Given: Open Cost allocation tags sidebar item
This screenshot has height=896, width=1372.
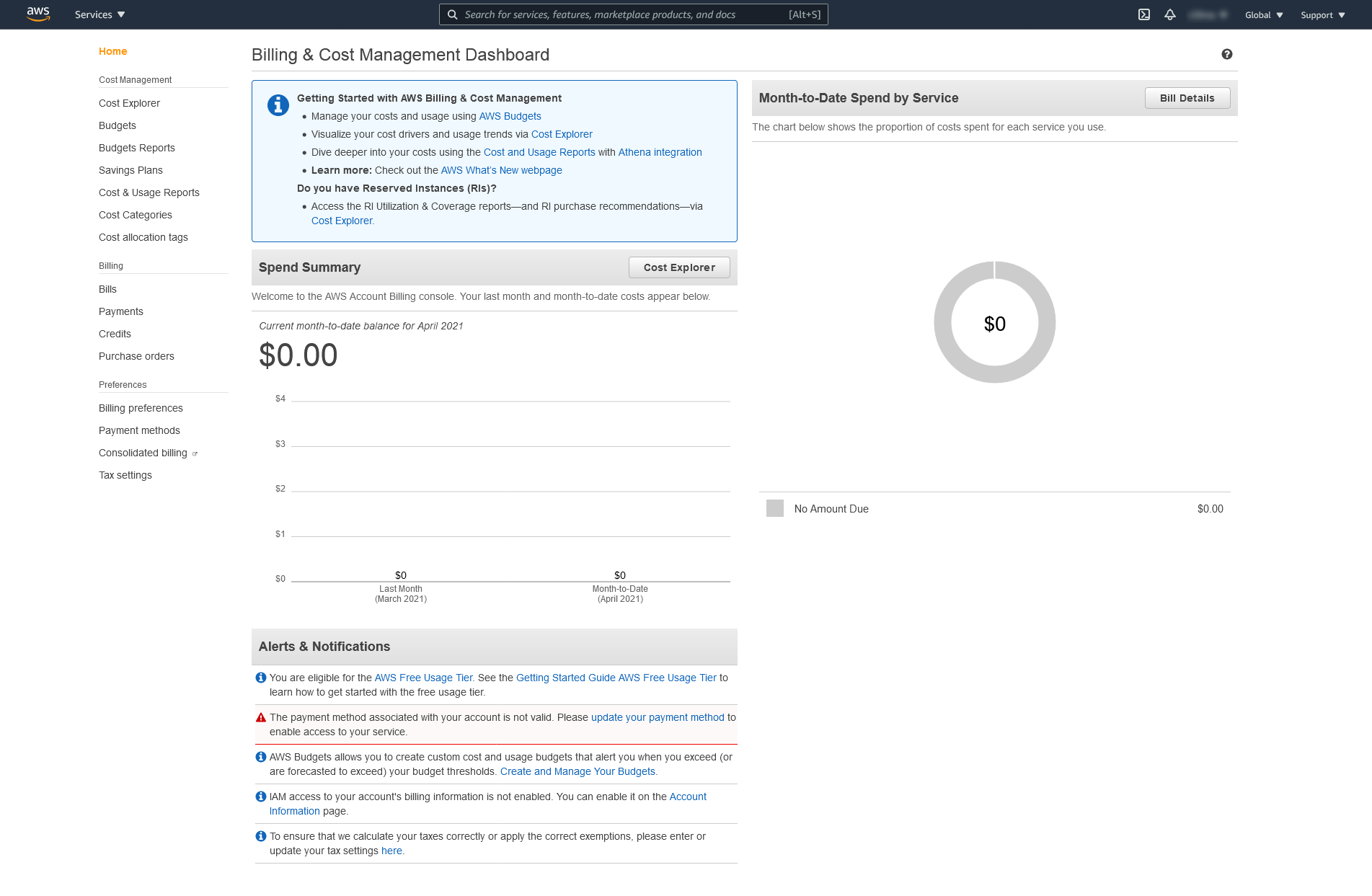Looking at the screenshot, I should coord(143,237).
